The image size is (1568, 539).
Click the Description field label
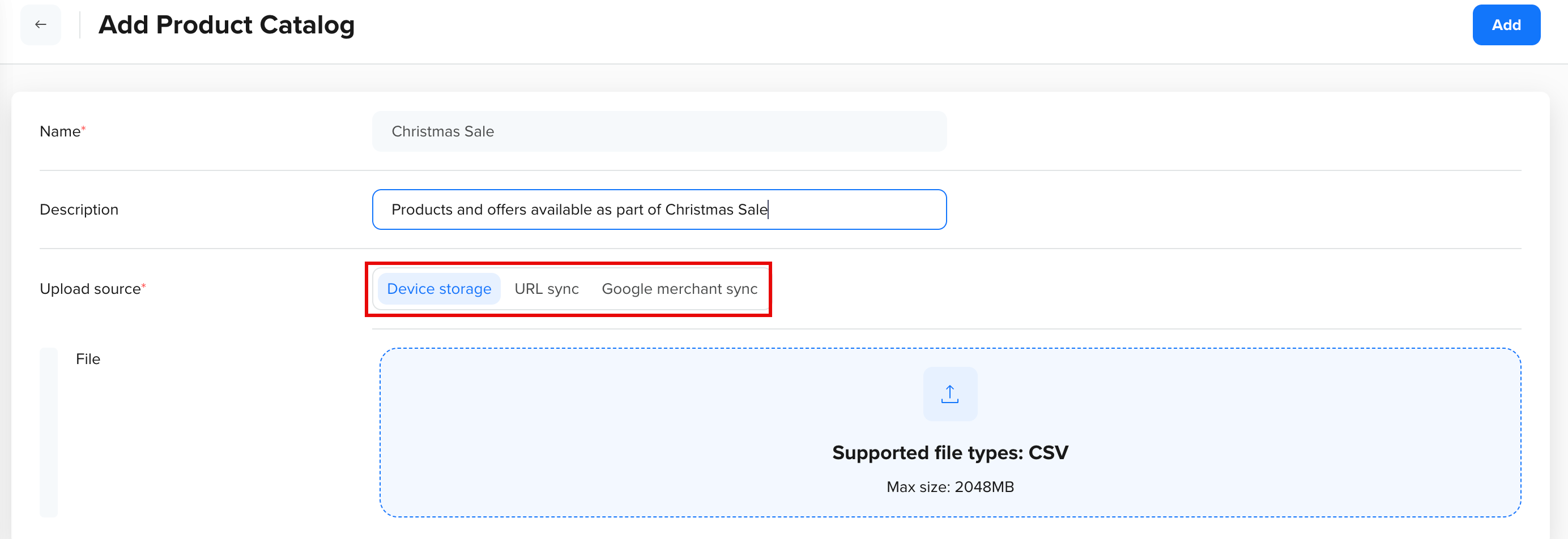pos(79,210)
